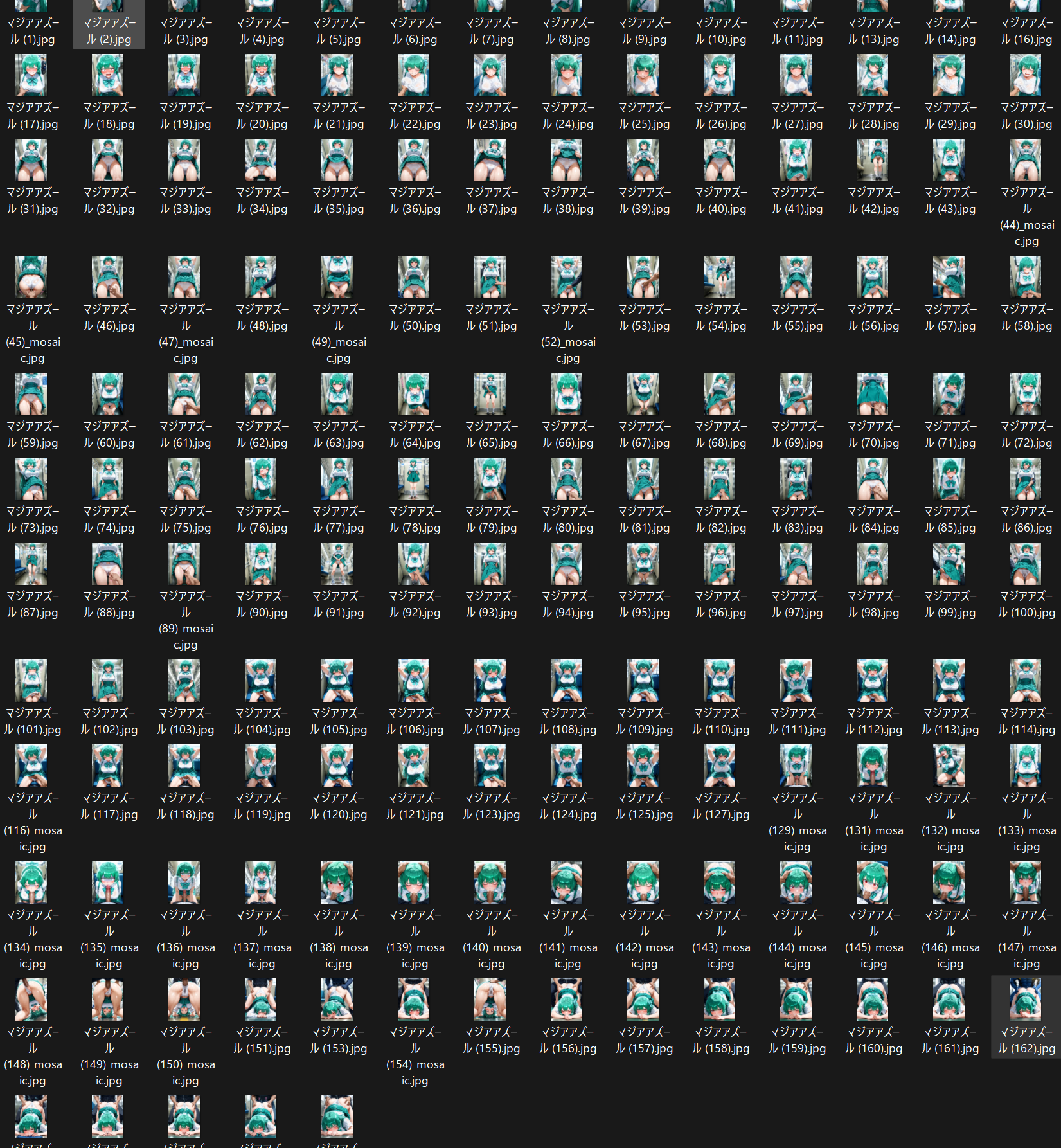
Task: Click the マジアアズール (121).jpg thumbnail
Action: [x=414, y=766]
